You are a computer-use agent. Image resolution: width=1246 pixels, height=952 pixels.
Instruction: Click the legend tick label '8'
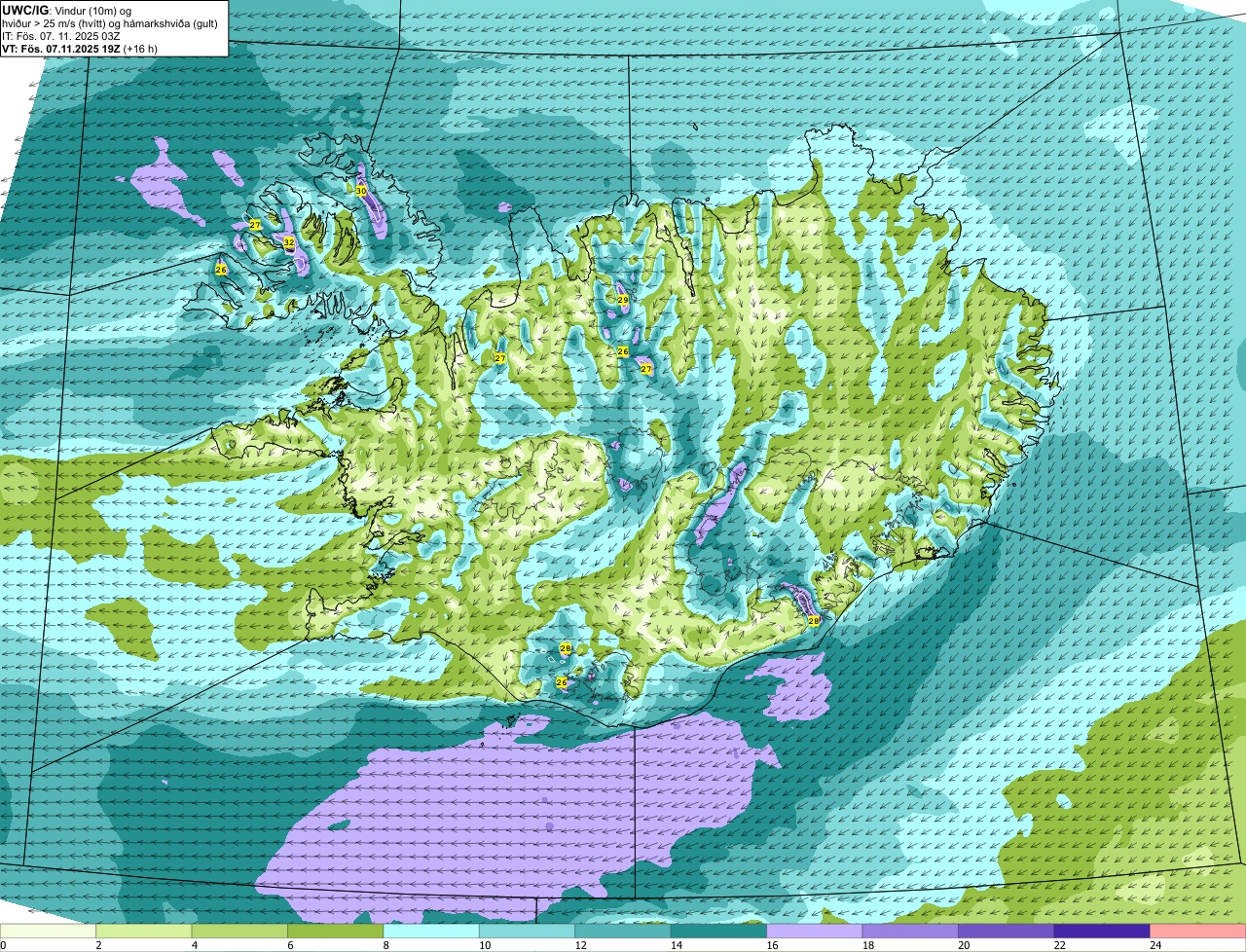pos(385,945)
